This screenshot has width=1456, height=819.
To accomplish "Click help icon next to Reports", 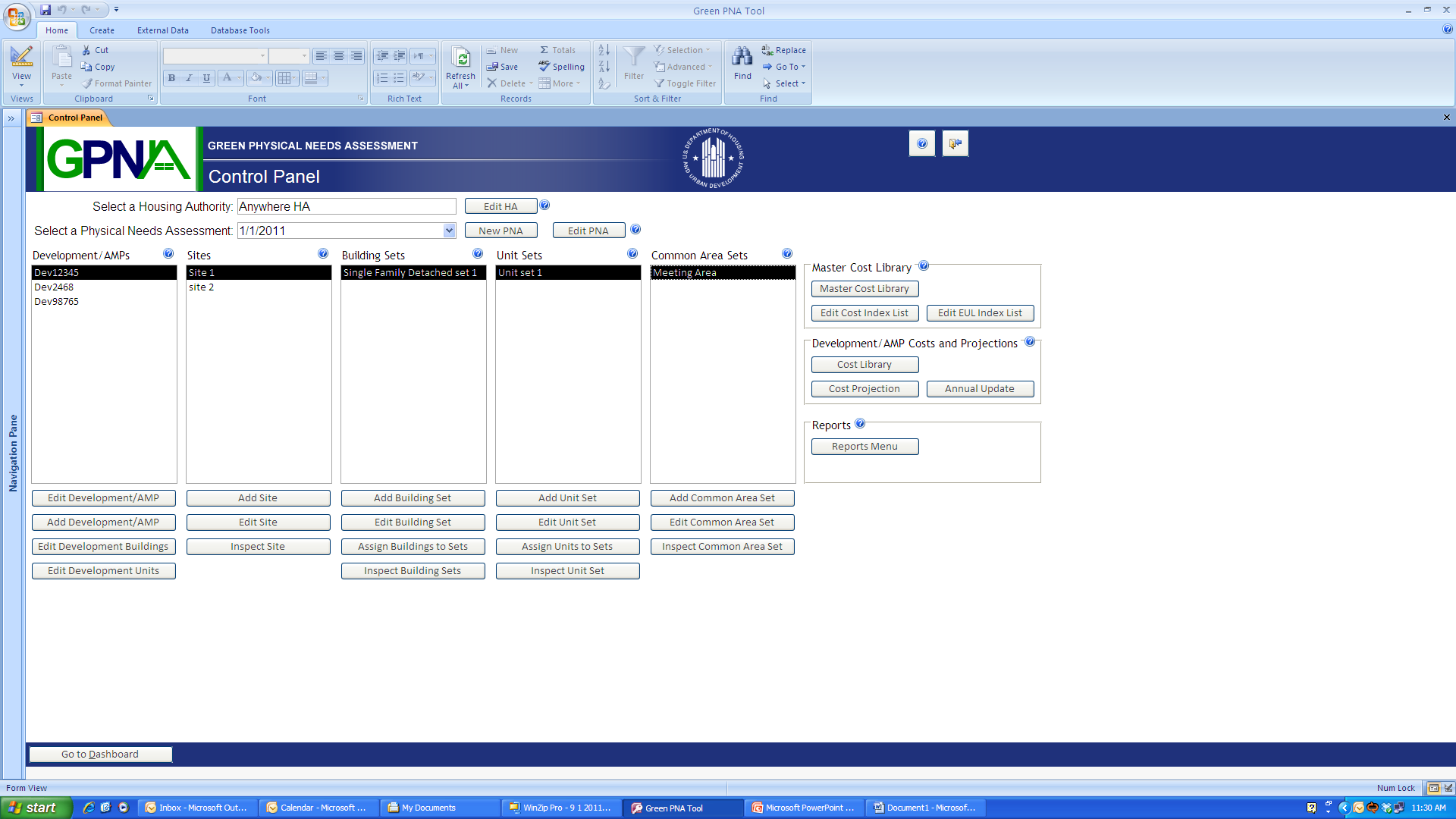I will point(860,424).
